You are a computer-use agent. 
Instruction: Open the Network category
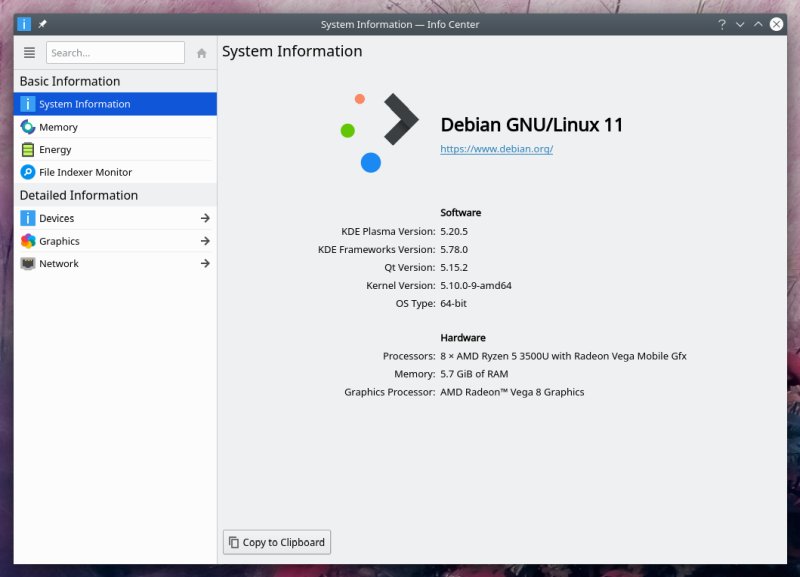click(115, 263)
